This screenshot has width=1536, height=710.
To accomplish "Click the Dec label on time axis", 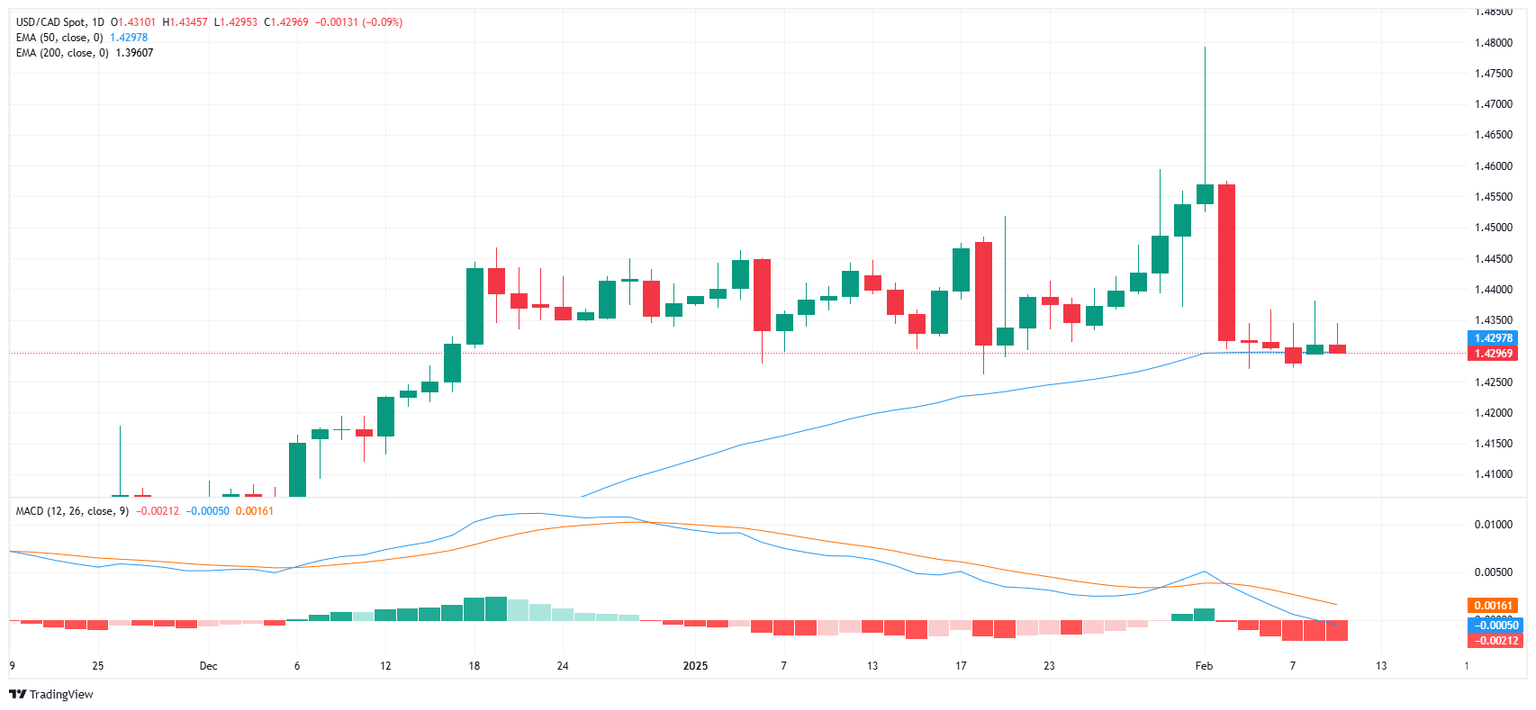I will (x=208, y=665).
